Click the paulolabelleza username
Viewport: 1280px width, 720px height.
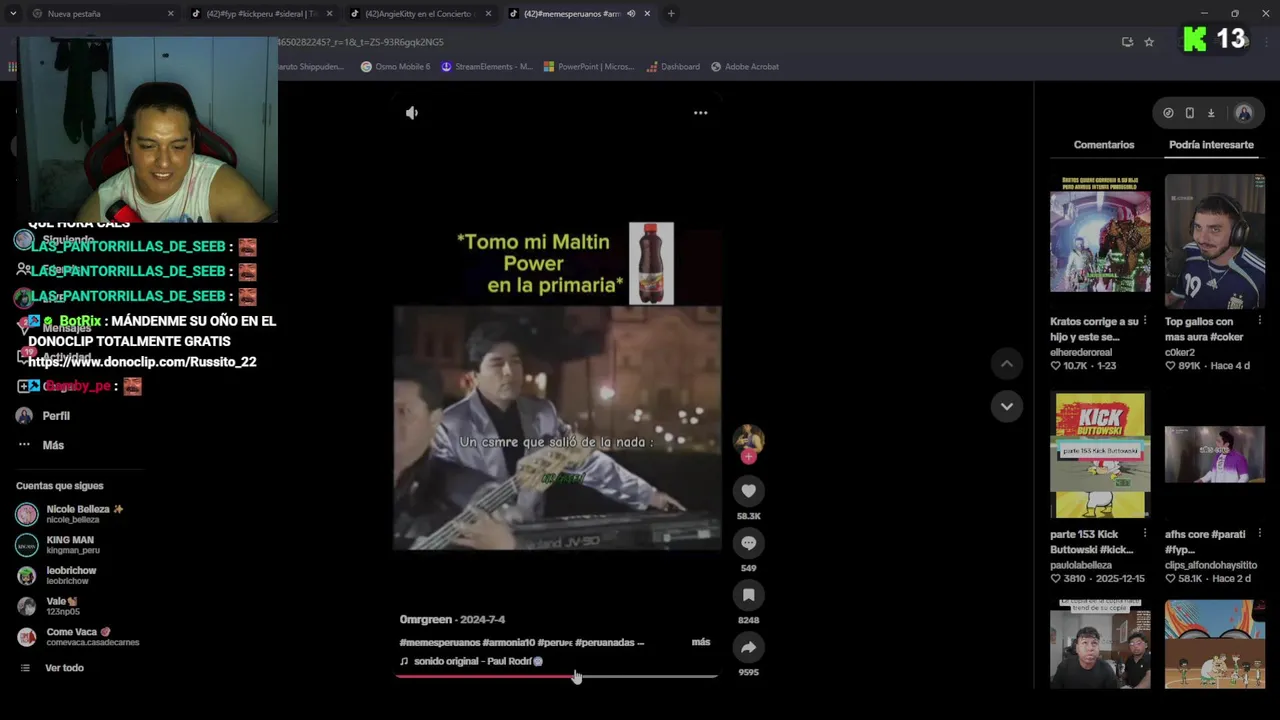1081,565
